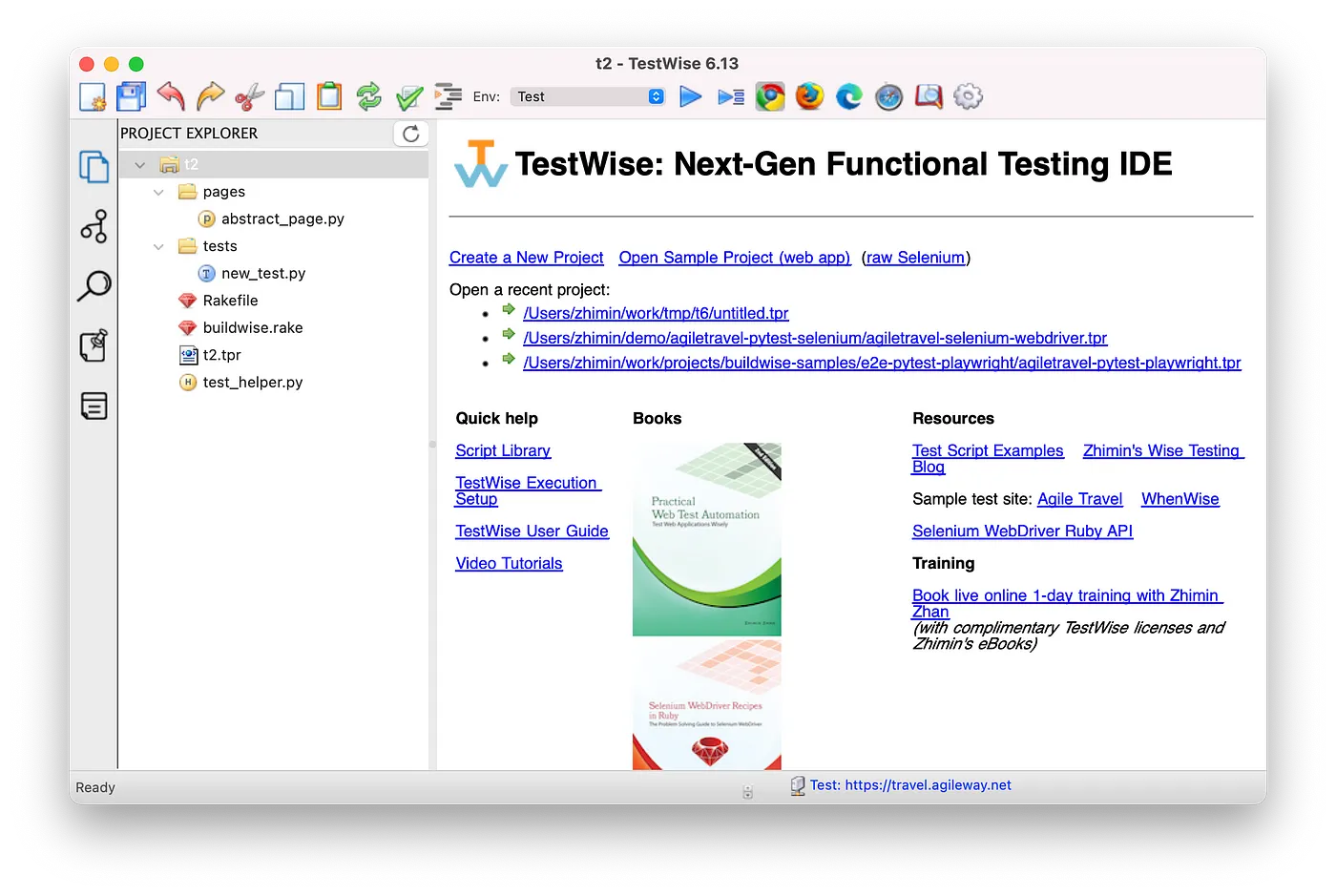1336x896 pixels.
Task: Click the Test URL in the status bar
Action: (x=910, y=785)
